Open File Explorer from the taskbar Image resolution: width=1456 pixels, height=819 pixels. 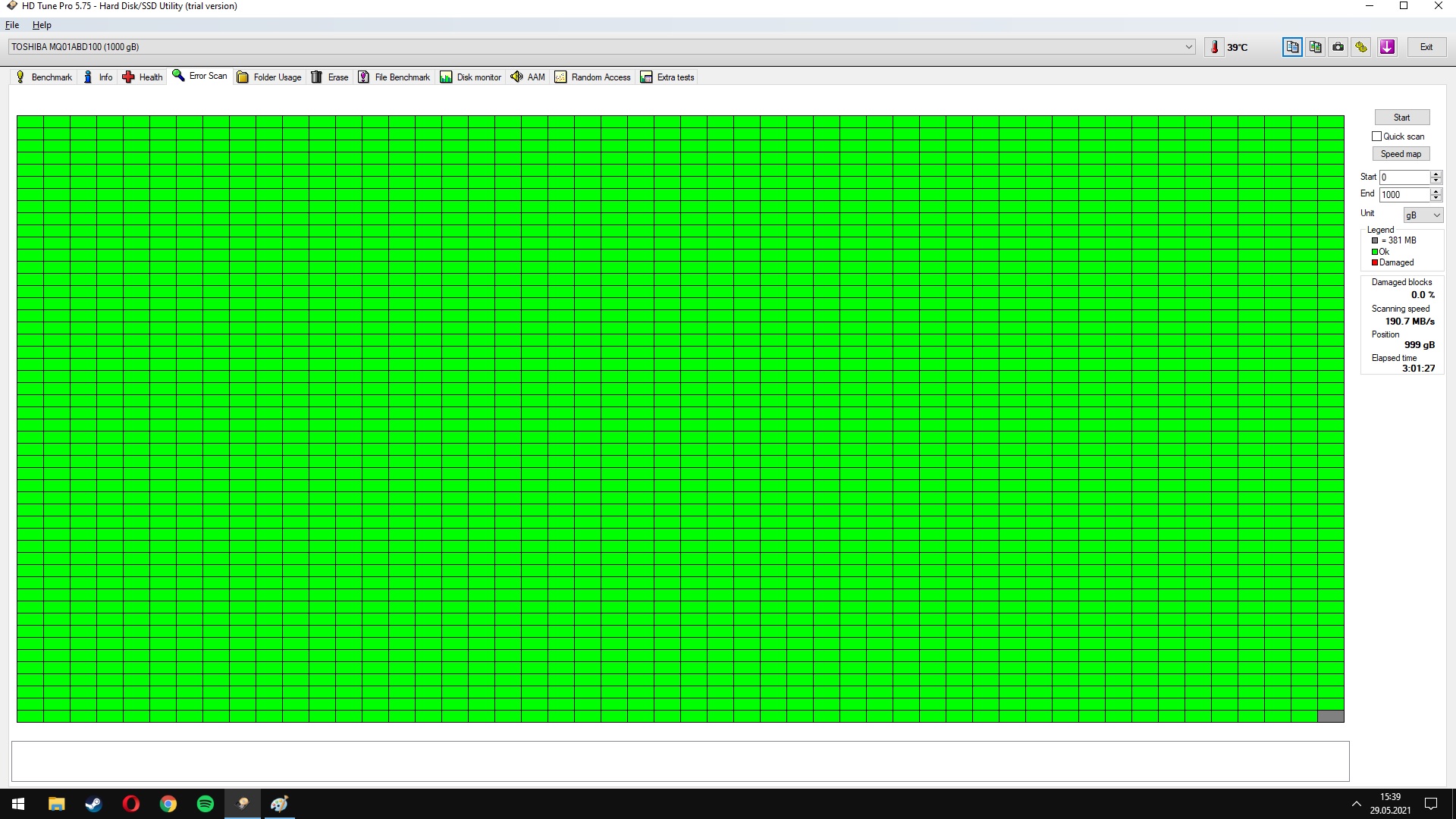coord(56,804)
